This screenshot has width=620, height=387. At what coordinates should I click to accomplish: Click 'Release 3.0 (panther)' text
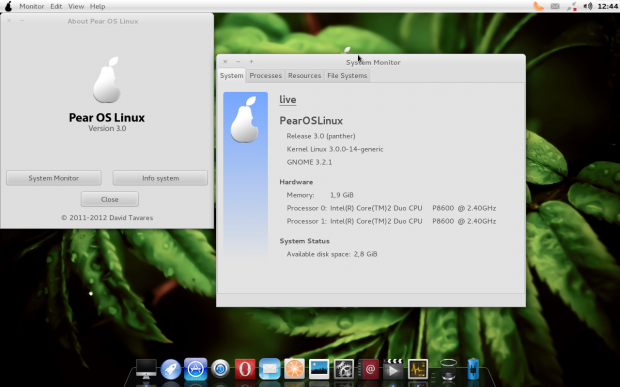pyautogui.click(x=321, y=136)
